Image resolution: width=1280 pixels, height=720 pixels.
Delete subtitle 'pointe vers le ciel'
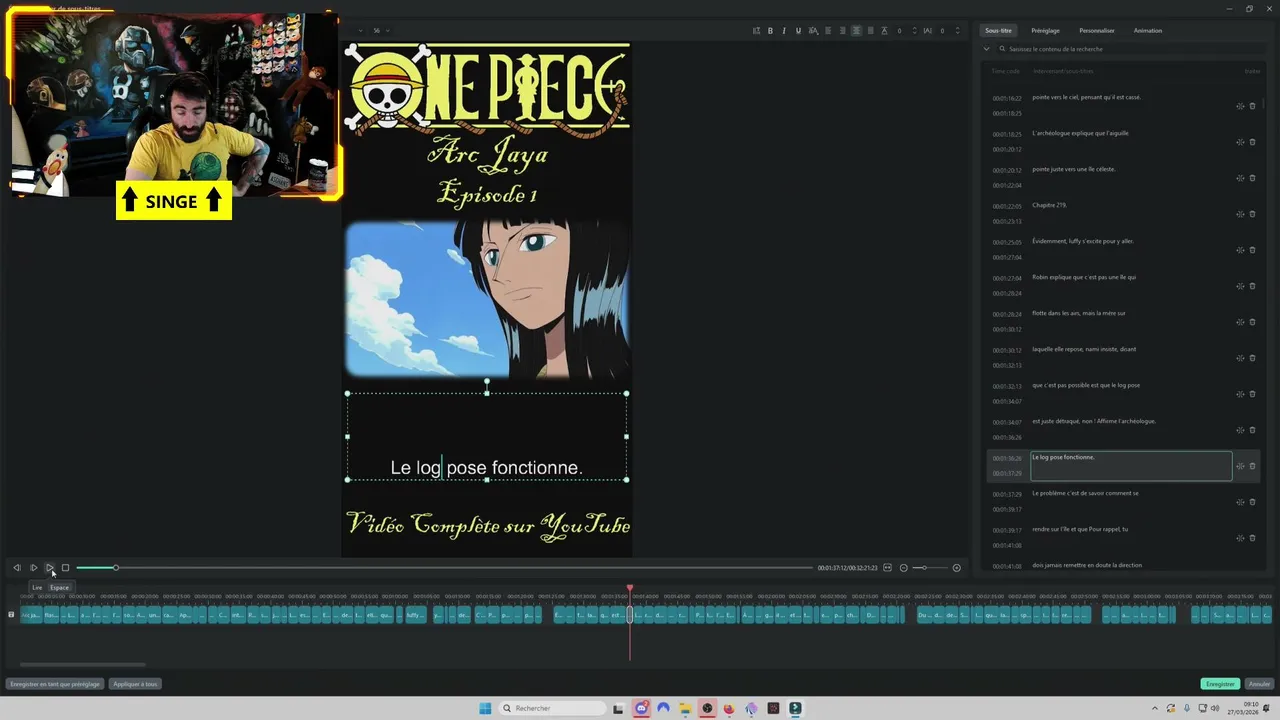(1252, 106)
